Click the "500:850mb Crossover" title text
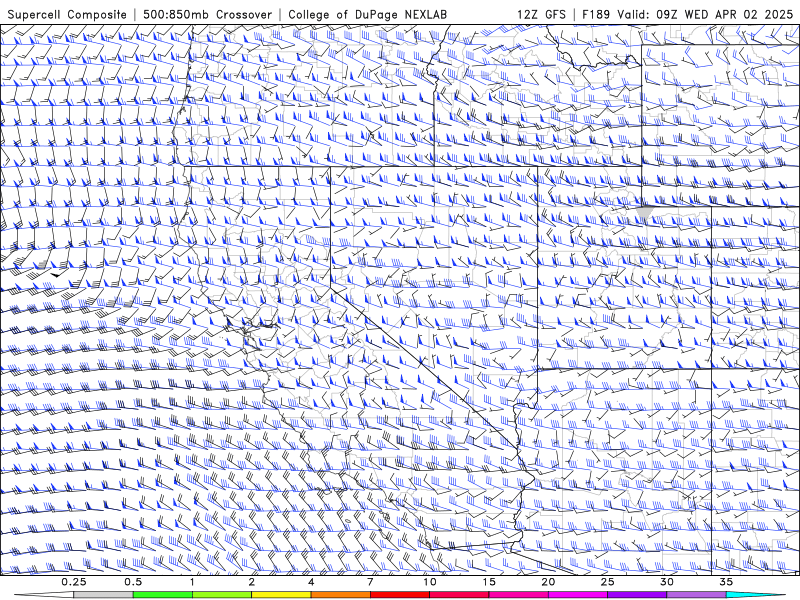 tap(207, 14)
